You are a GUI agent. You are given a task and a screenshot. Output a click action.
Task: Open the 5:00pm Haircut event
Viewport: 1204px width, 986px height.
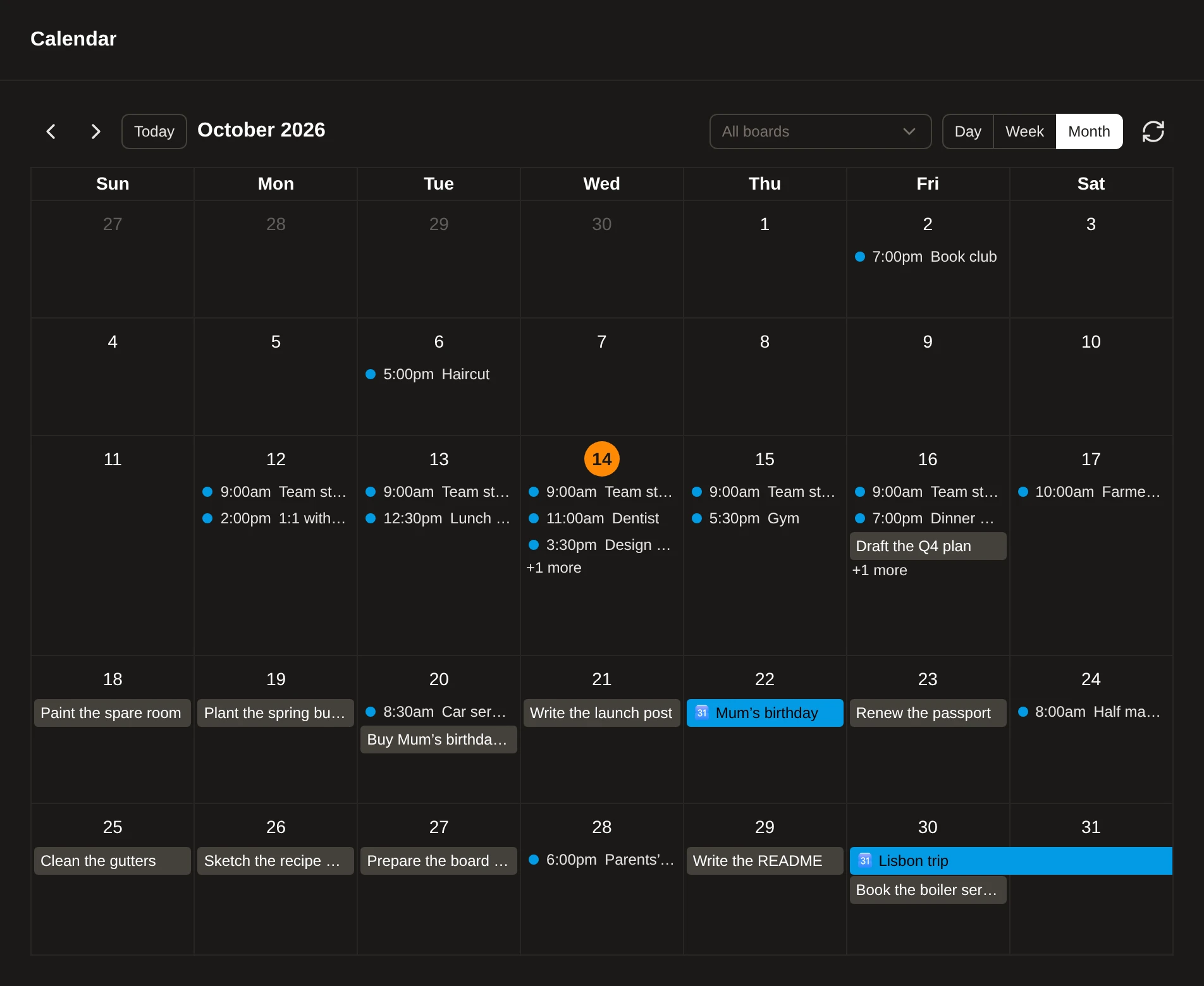tap(439, 374)
